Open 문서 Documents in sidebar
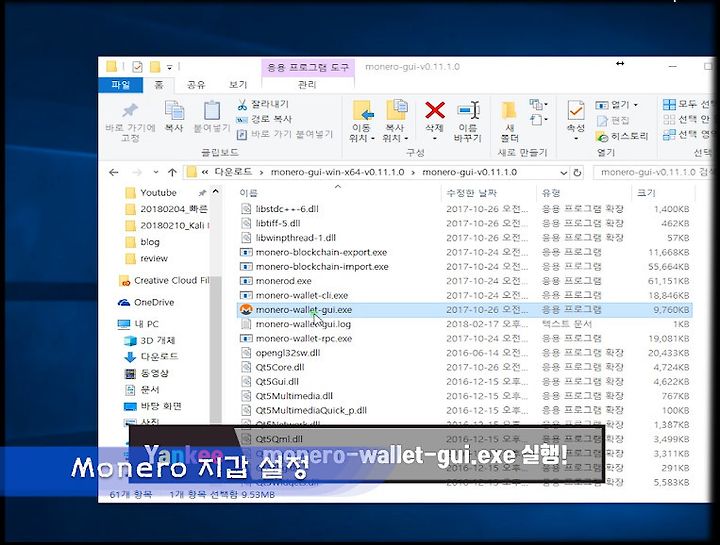The image size is (720, 545). [x=150, y=390]
